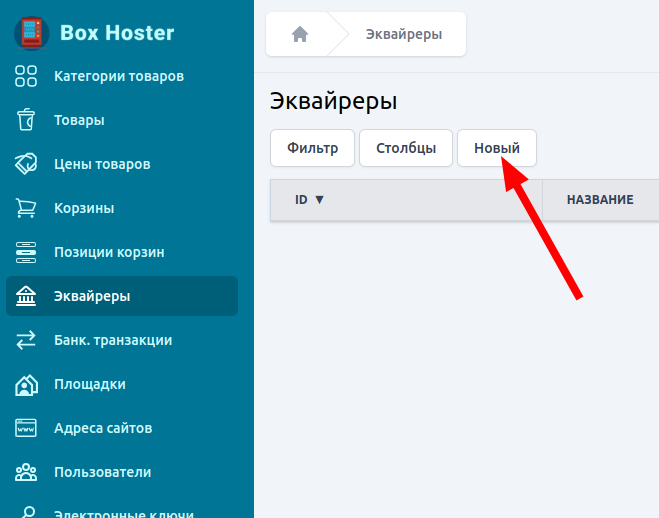Click the price tag icon for Цены товаров
Image resolution: width=659 pixels, height=518 pixels.
coord(26,164)
